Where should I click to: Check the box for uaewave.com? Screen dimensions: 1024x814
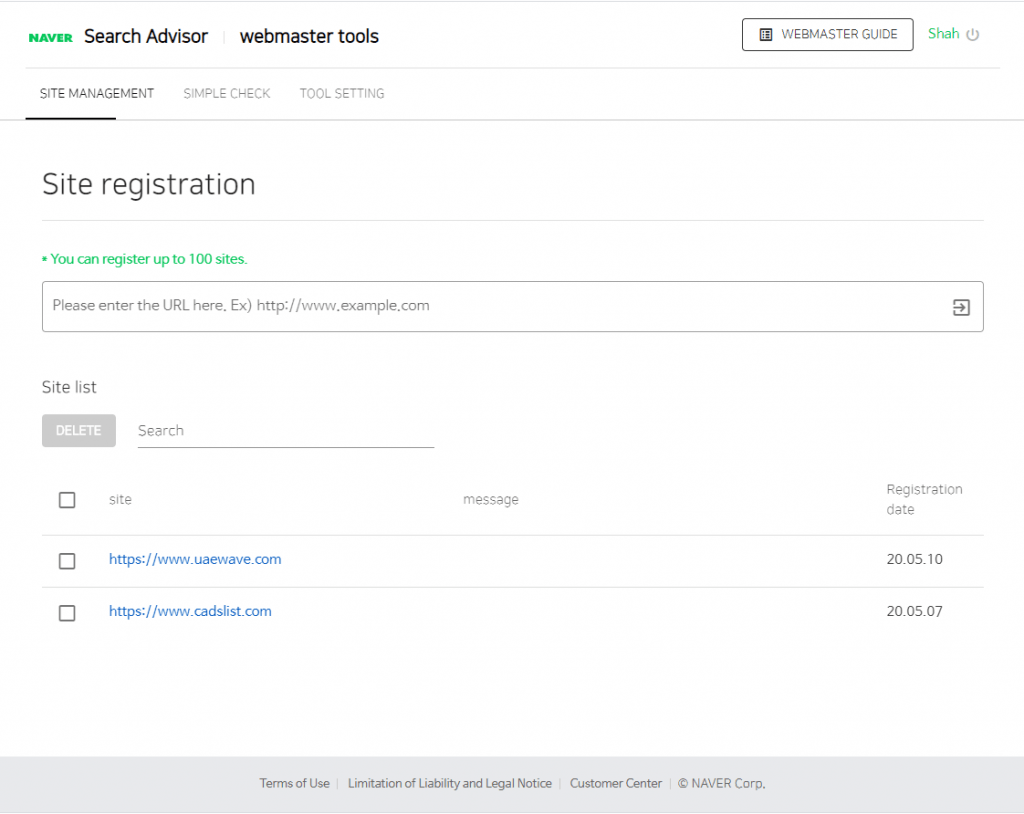coord(67,561)
